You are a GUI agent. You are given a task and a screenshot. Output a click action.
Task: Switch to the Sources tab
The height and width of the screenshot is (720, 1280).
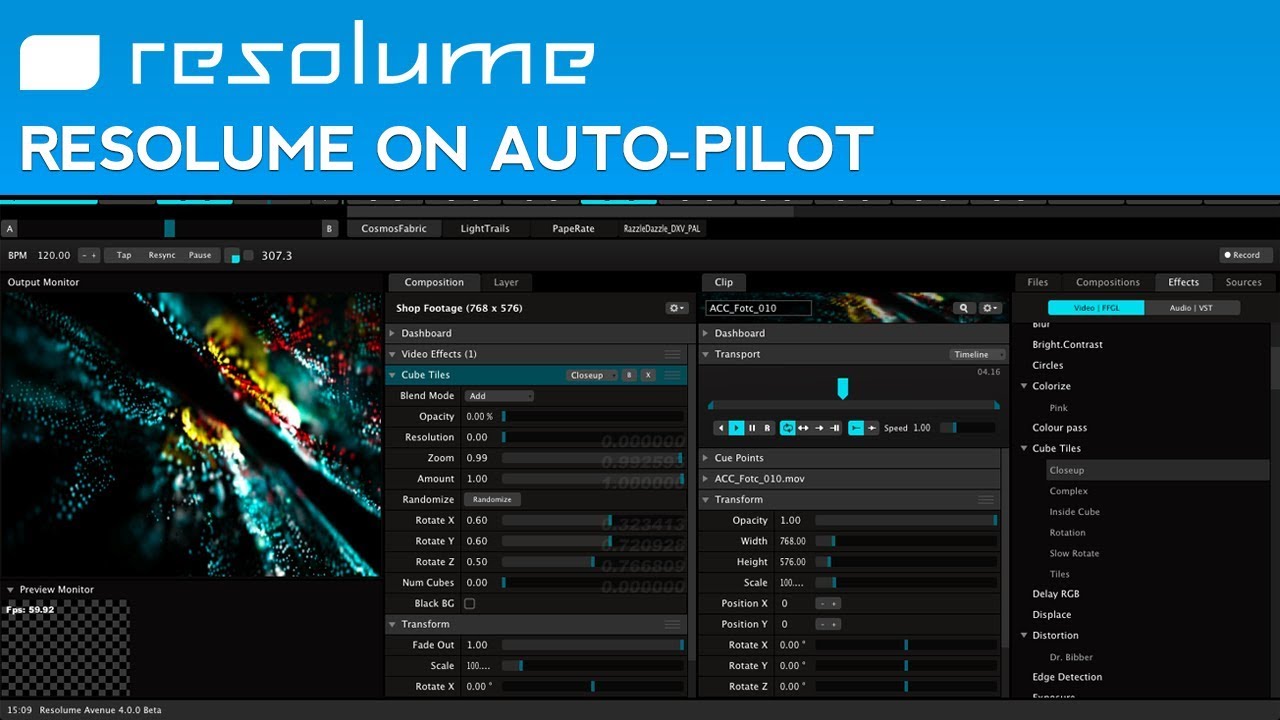click(1244, 282)
